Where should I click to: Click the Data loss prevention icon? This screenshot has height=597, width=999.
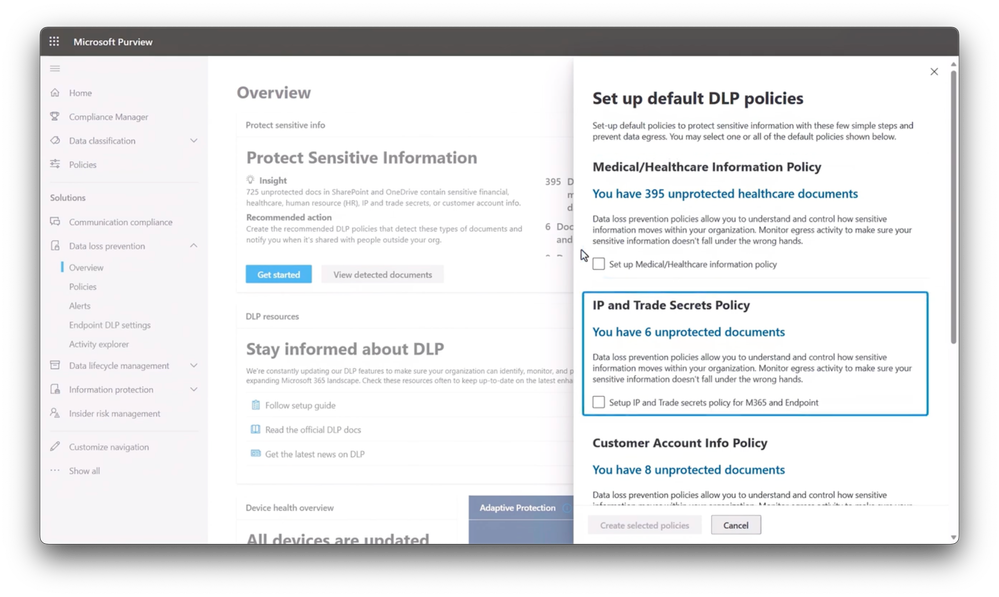55,246
